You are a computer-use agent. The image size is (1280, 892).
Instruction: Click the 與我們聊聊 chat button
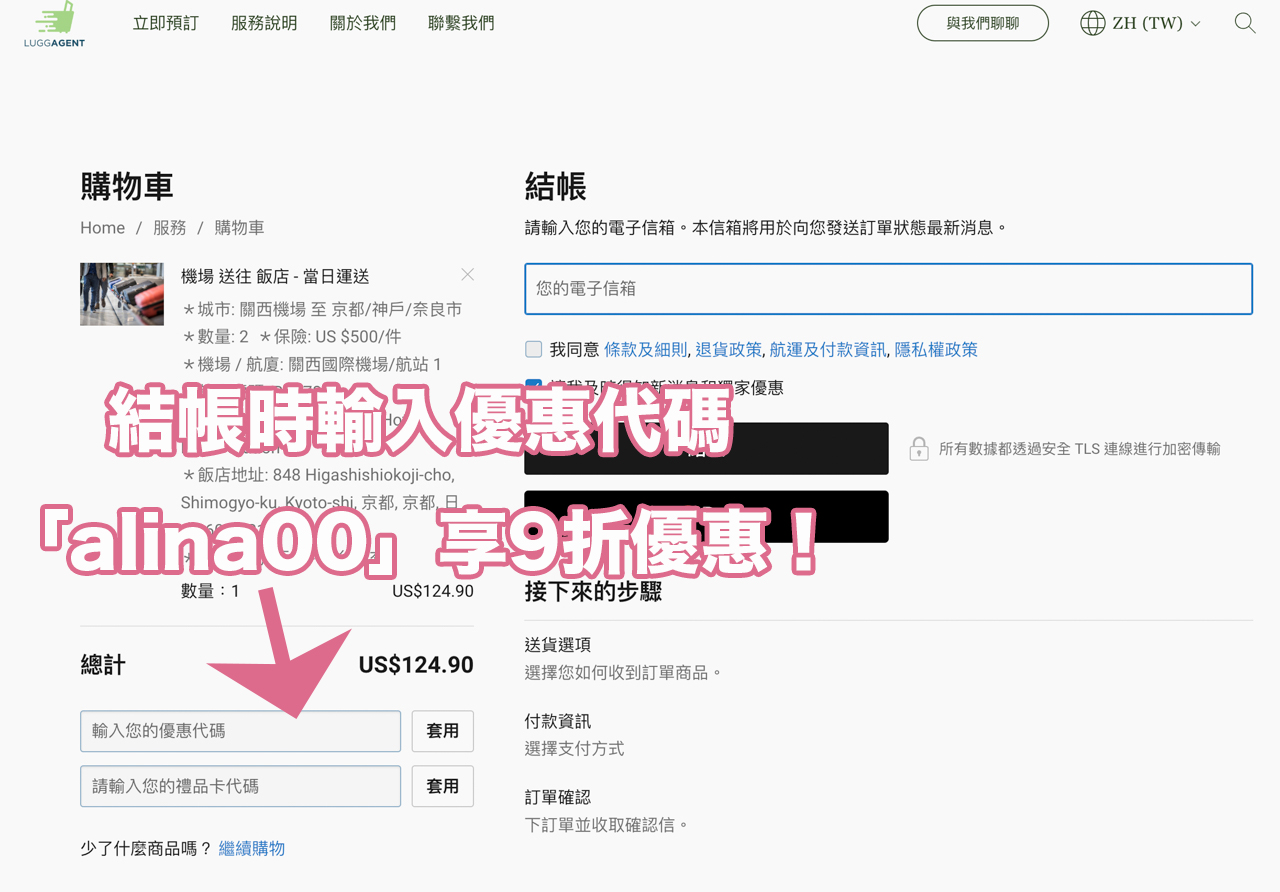983,23
